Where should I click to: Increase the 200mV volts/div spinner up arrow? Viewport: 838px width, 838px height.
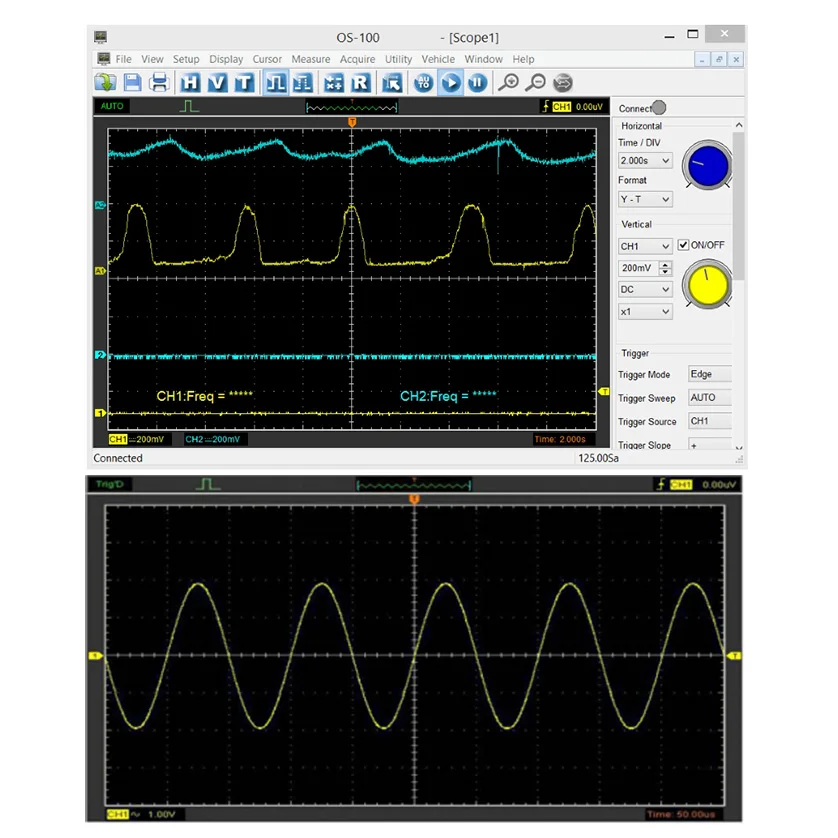[665, 265]
